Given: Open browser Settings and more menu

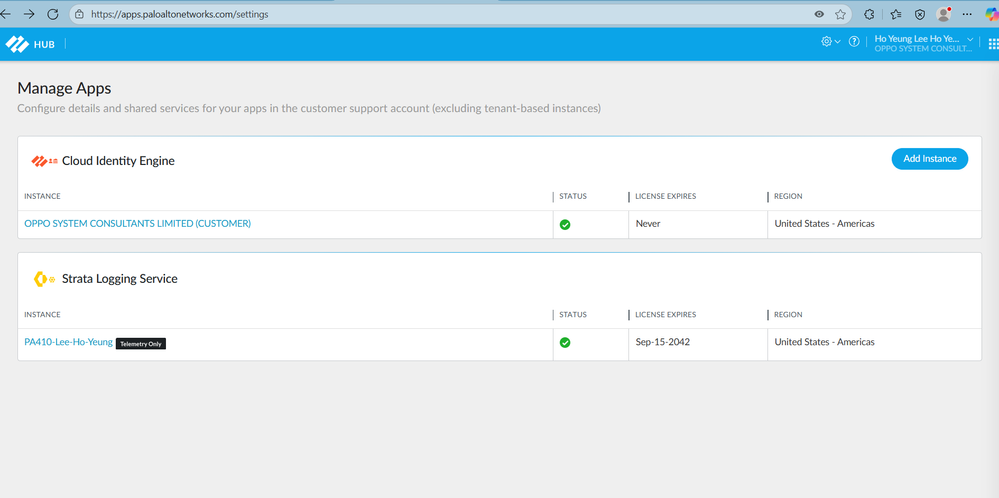Looking at the screenshot, I should (967, 14).
